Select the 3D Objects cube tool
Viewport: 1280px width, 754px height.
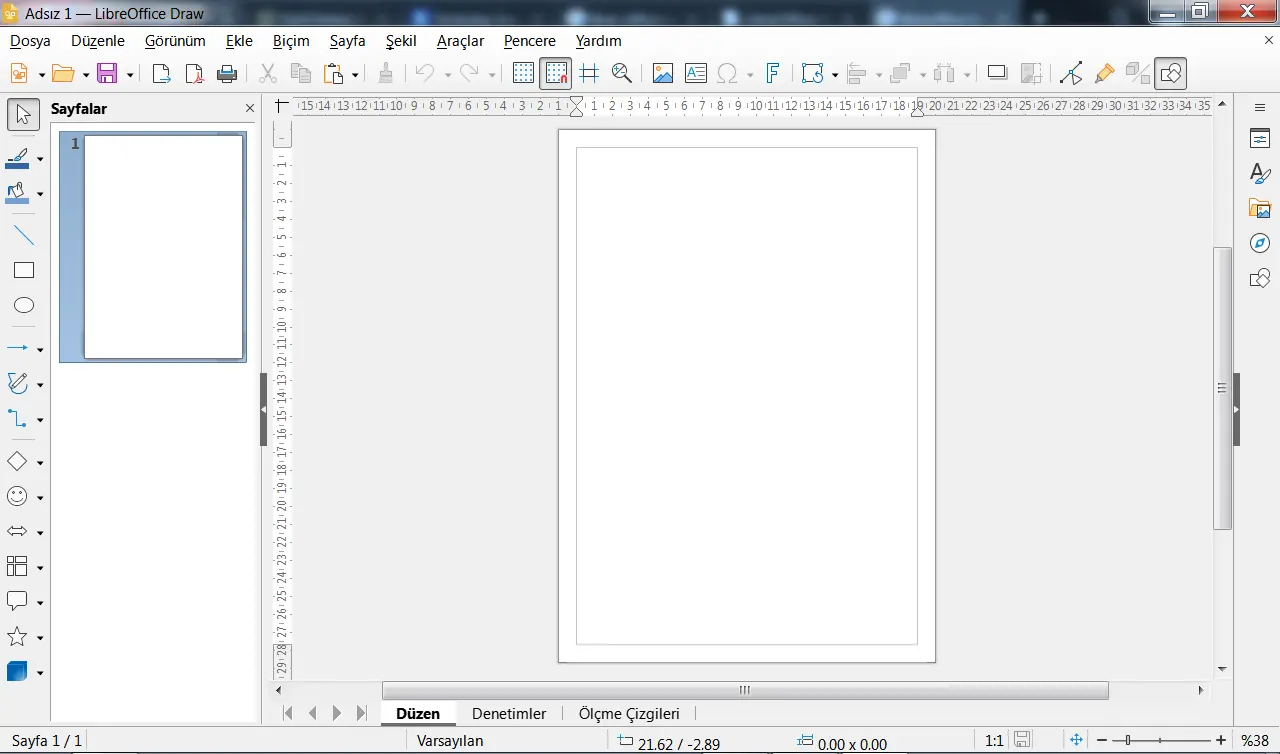tap(18, 672)
